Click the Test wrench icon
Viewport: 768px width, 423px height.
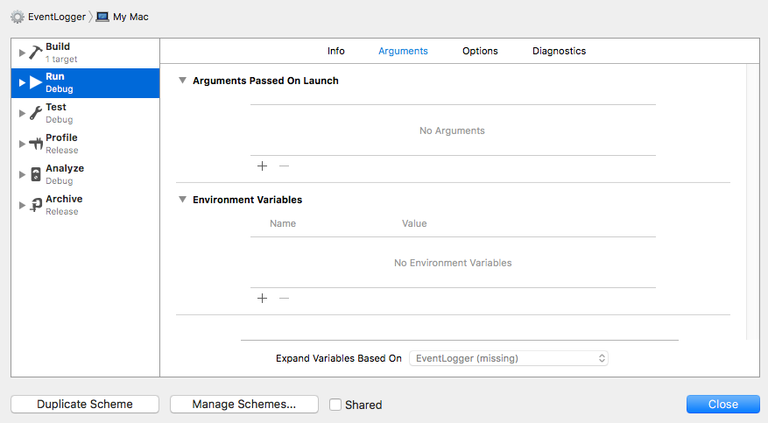(x=35, y=113)
